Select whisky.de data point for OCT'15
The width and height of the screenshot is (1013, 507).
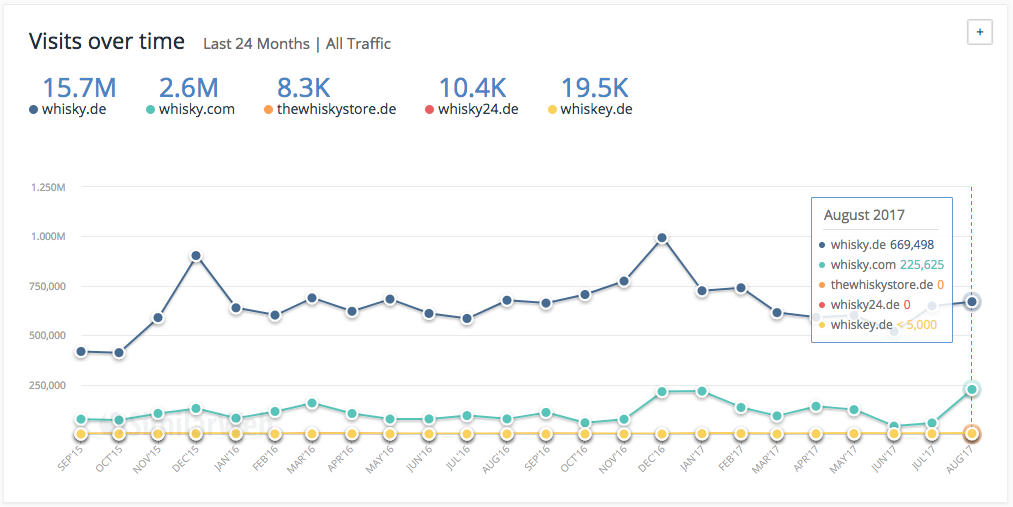(x=119, y=353)
